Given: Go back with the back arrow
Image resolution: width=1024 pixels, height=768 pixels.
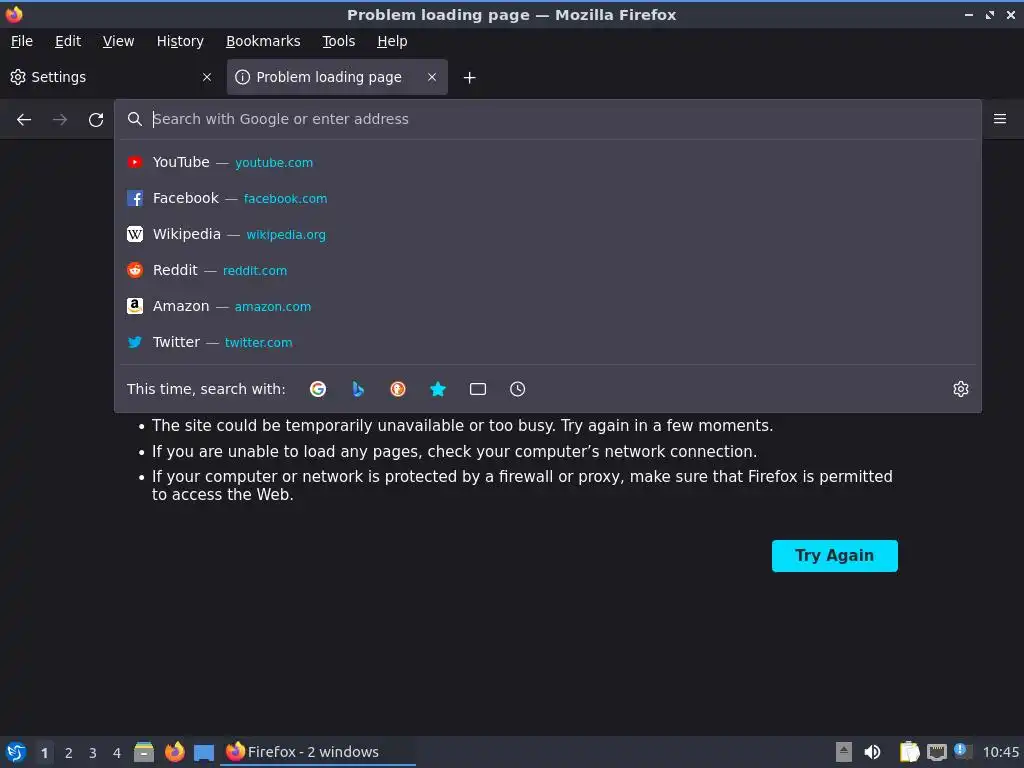Looking at the screenshot, I should pos(24,120).
